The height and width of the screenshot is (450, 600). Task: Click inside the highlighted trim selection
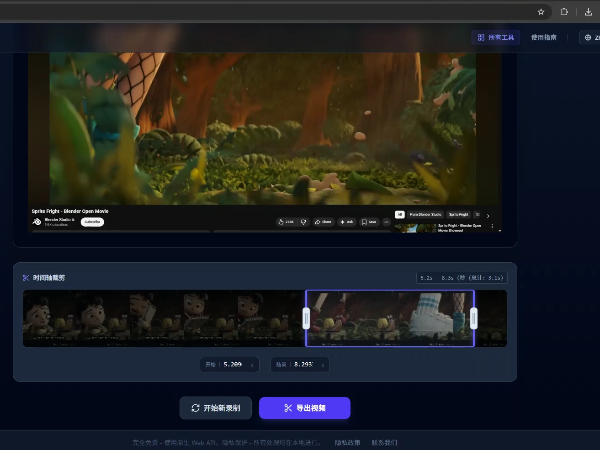[390, 318]
